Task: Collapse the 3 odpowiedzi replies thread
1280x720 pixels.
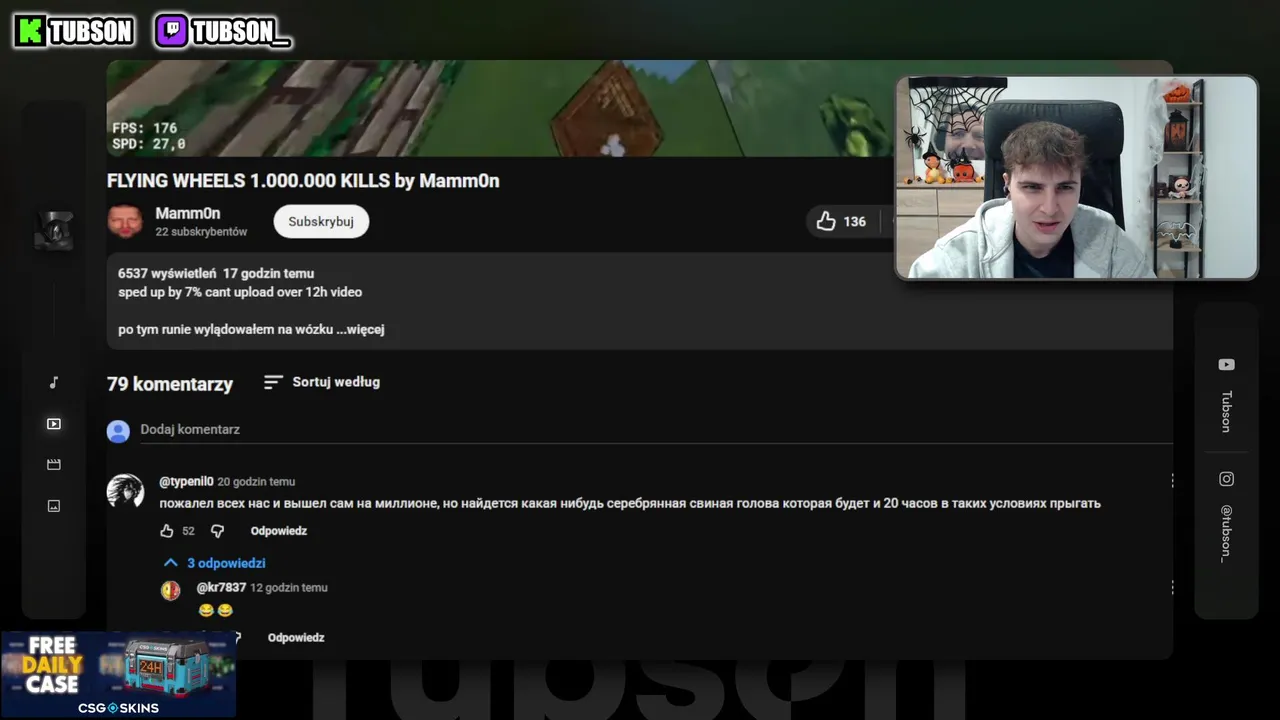Action: (213, 563)
